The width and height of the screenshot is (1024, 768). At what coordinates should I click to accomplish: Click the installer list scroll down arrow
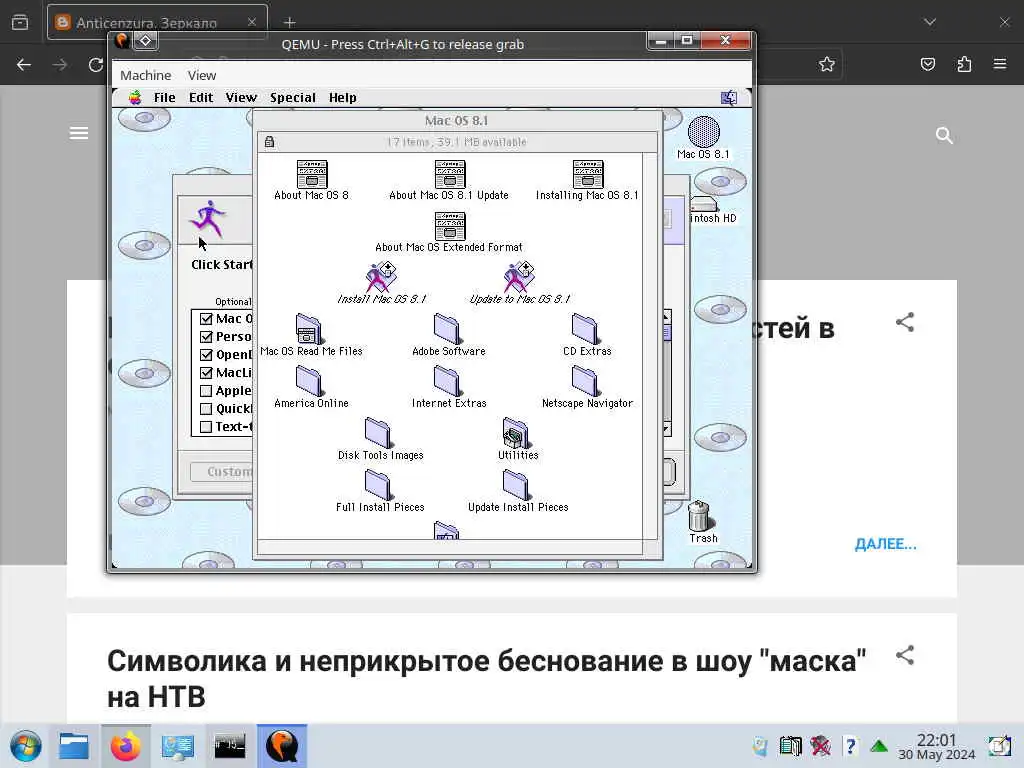666,429
